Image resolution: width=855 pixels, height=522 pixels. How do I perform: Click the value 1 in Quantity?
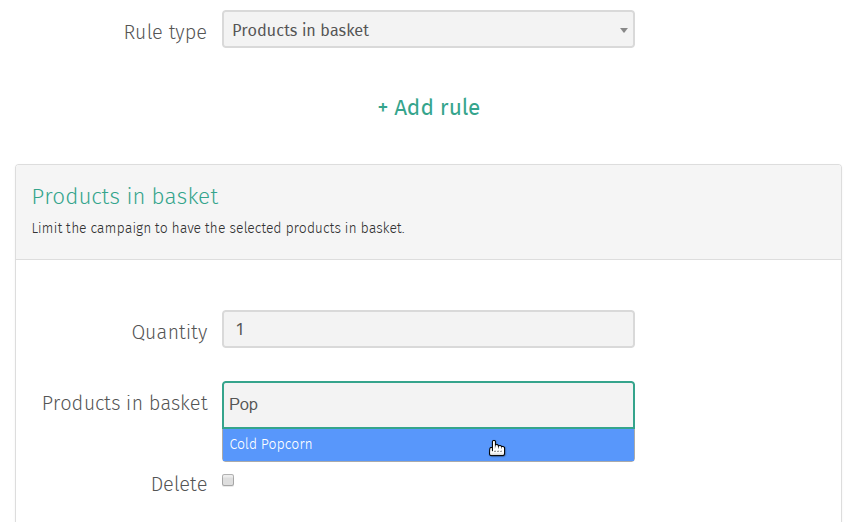239,329
